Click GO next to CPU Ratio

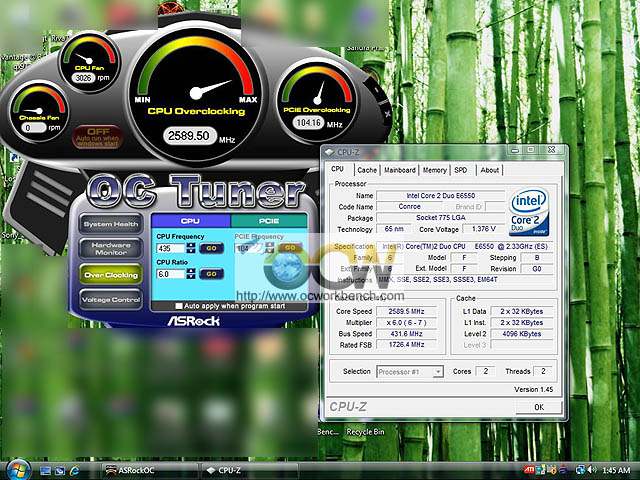coord(211,274)
